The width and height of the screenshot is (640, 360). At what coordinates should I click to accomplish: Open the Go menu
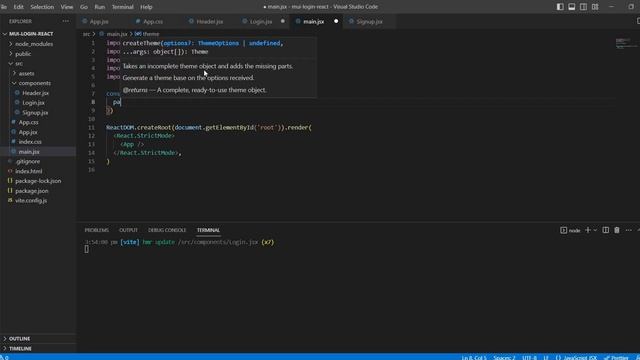[x=84, y=7]
